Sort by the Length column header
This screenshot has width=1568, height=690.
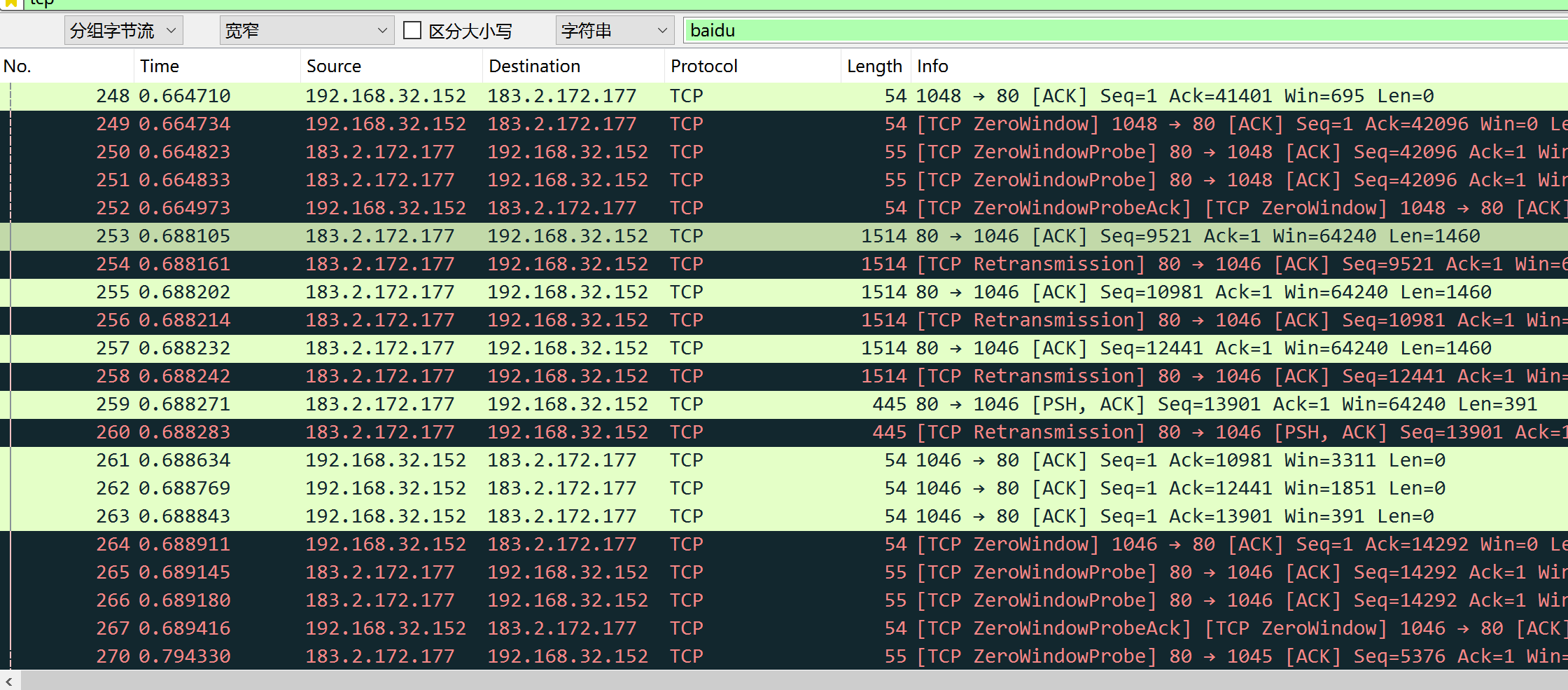coord(874,67)
